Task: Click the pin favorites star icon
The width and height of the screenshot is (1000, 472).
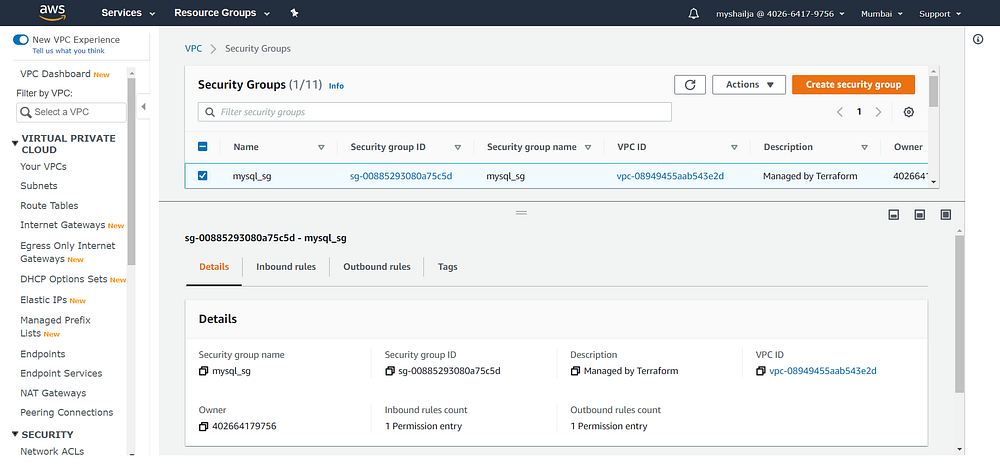Action: 294,14
